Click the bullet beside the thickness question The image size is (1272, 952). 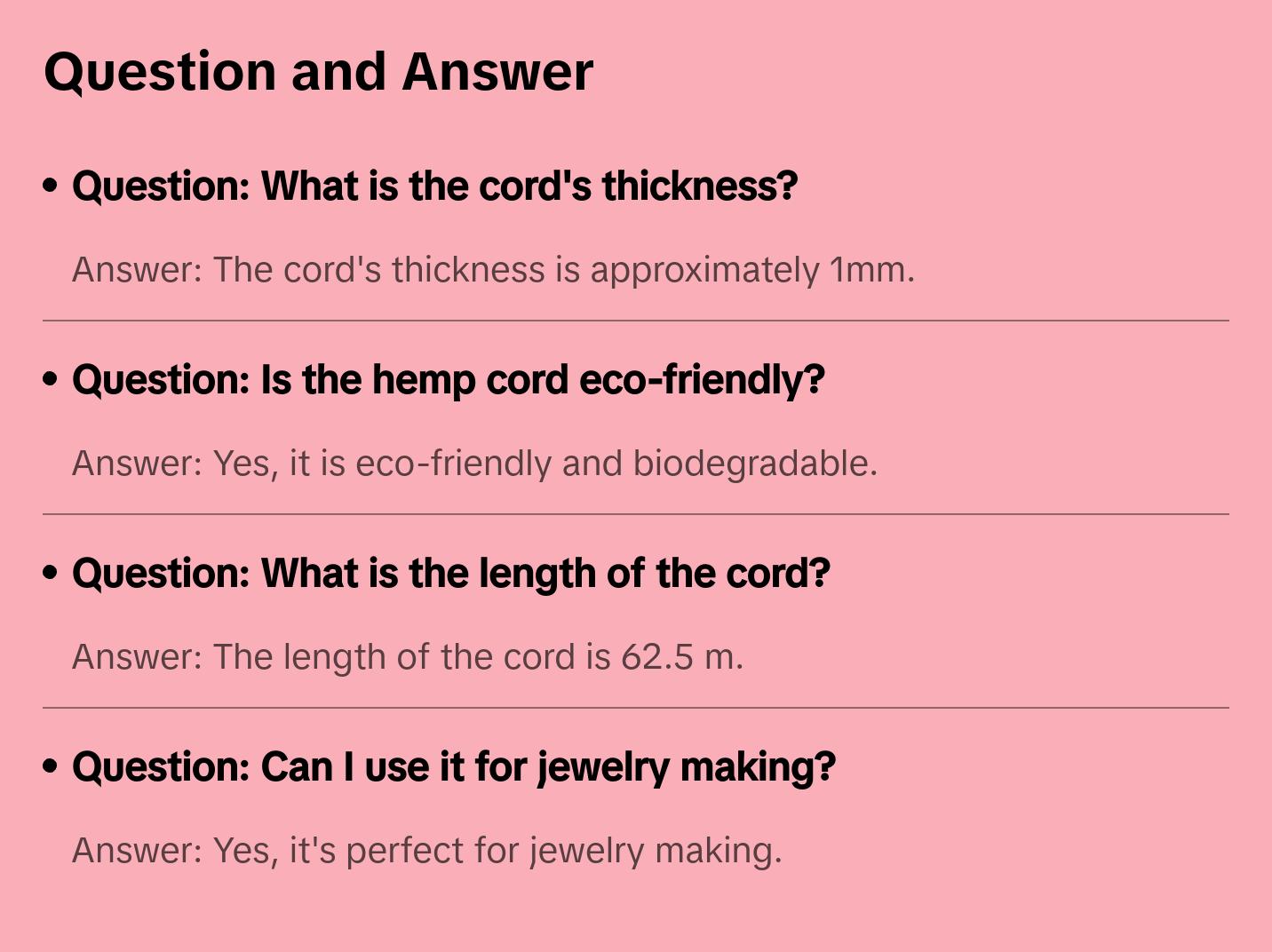point(51,186)
